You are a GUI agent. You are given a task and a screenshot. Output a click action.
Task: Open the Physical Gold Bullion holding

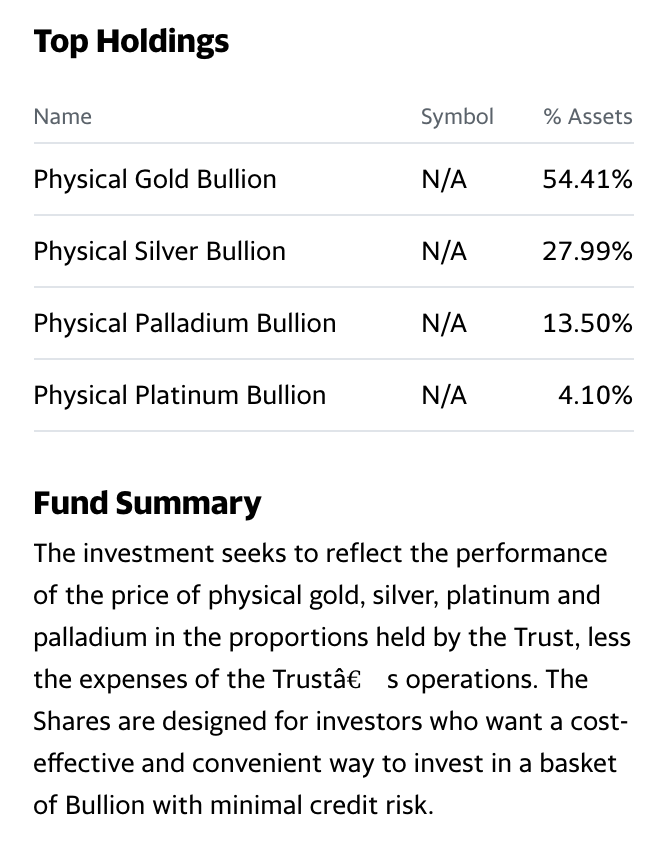[155, 179]
